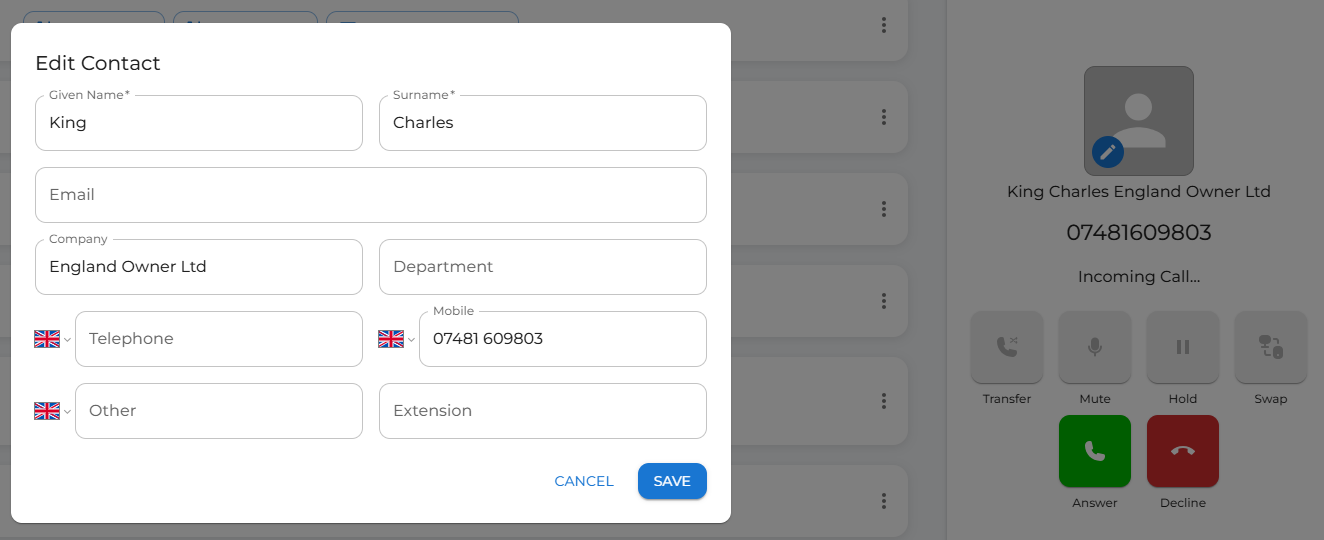The height and width of the screenshot is (540, 1324).
Task: Open the Mobile country flag dropdown
Action: (x=396, y=339)
